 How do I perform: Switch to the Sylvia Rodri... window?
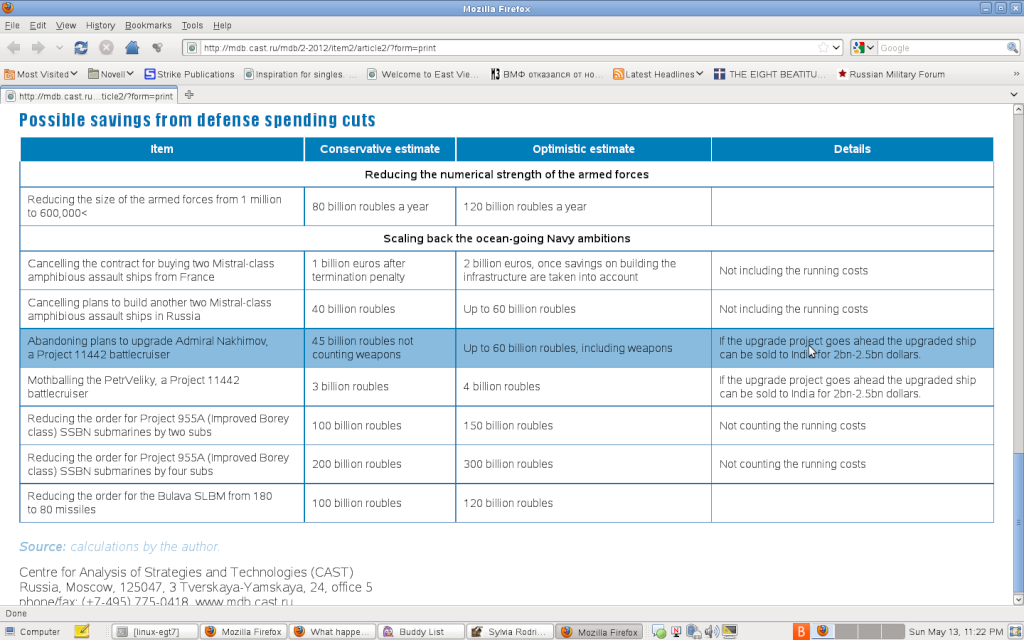(510, 632)
